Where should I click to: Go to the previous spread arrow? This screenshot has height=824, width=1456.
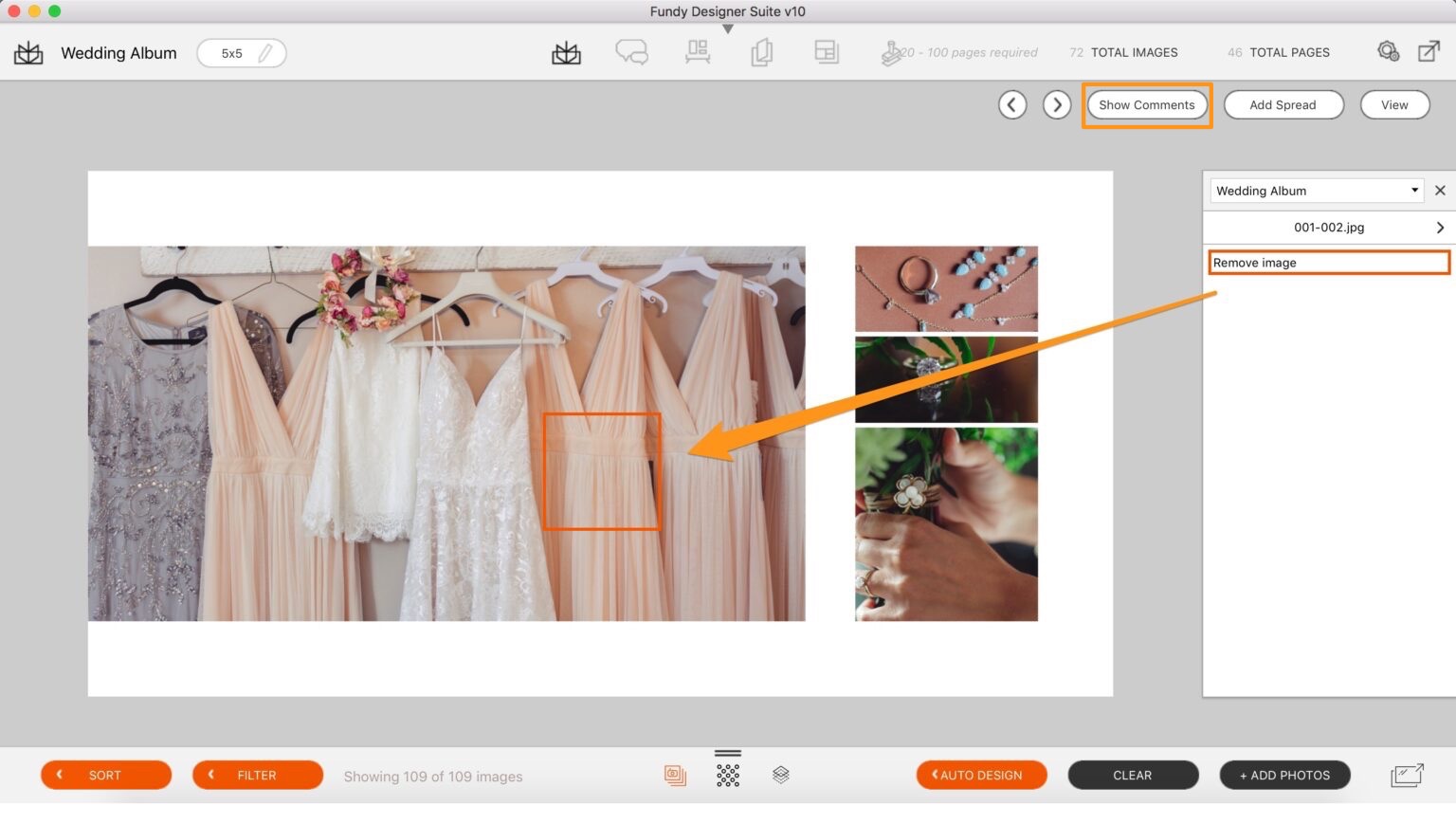1012,104
